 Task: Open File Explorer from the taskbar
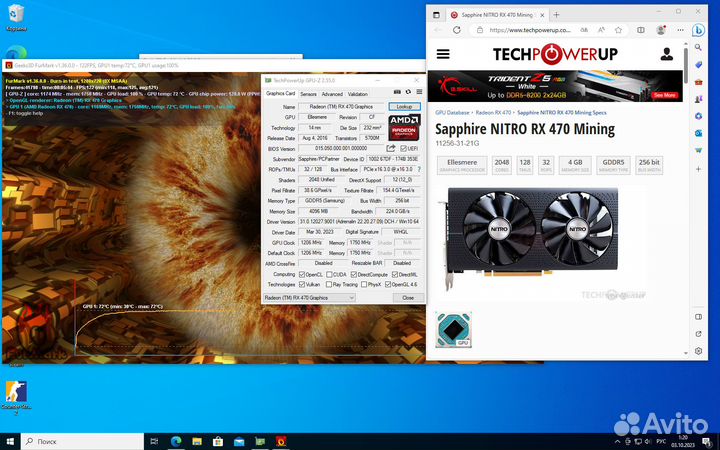coord(197,441)
